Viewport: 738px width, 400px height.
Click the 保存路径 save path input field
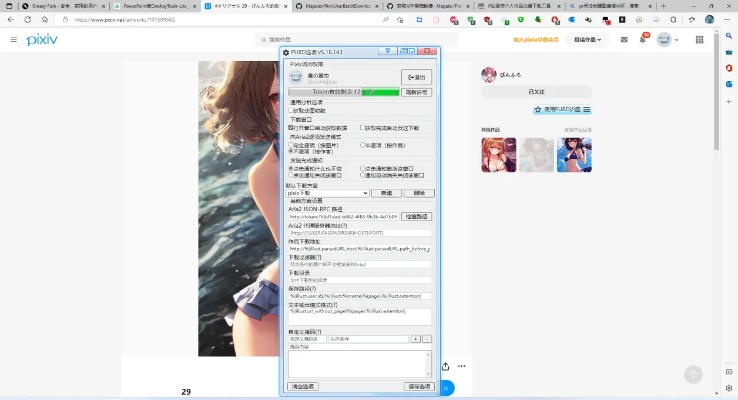(x=360, y=296)
